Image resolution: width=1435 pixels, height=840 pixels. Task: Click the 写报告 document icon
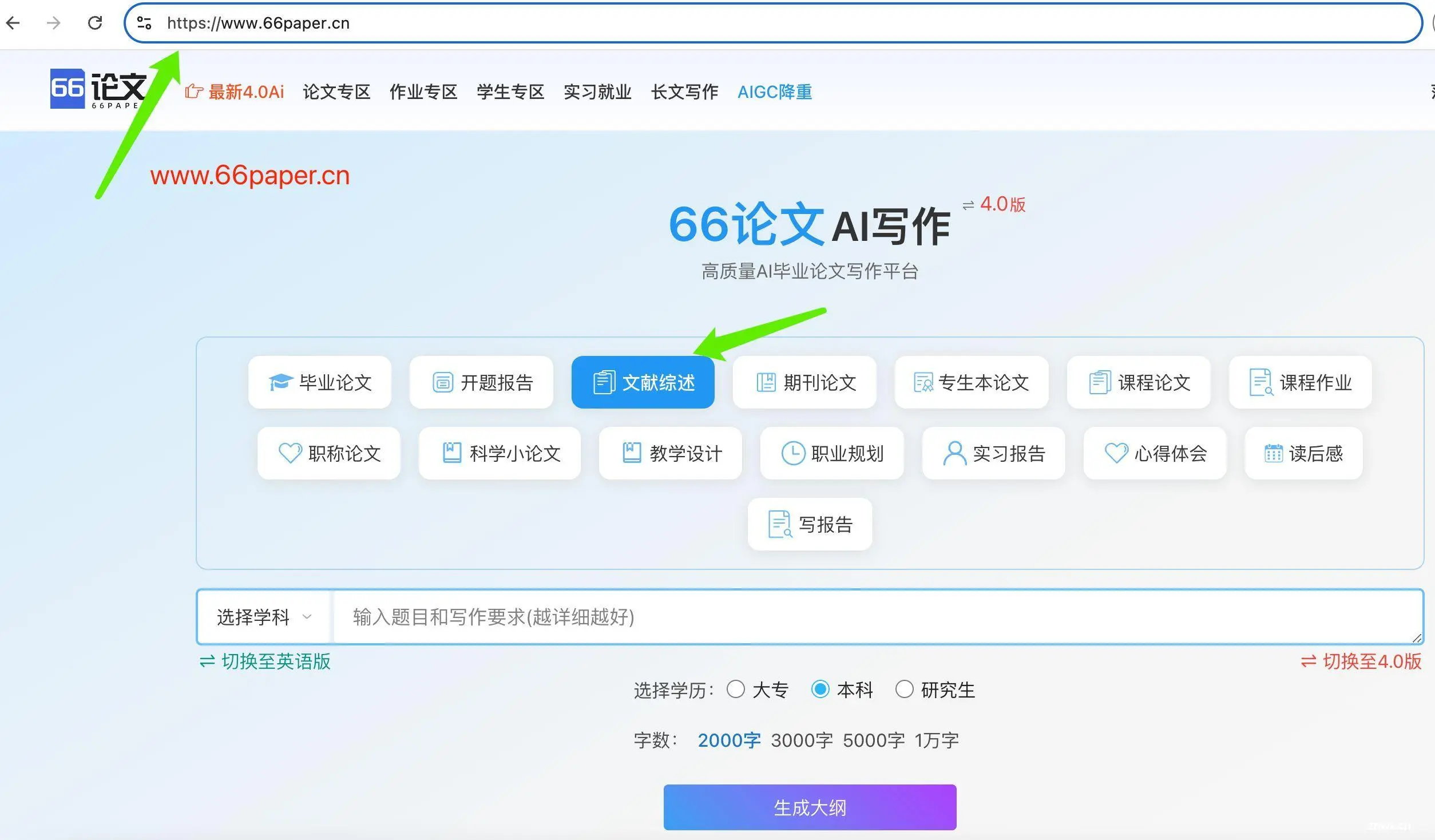point(779,524)
